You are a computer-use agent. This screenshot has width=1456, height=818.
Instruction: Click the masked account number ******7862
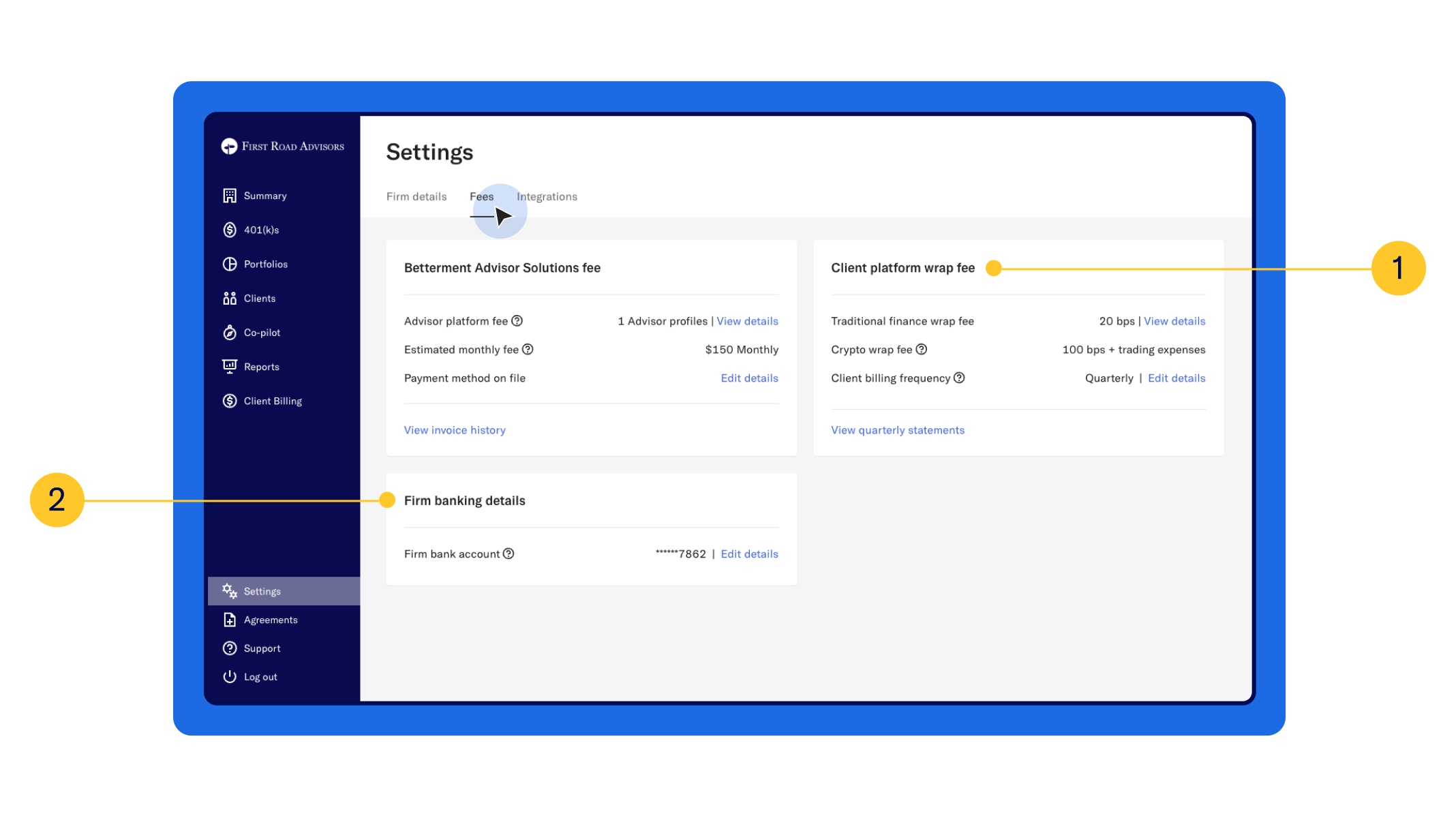[680, 554]
